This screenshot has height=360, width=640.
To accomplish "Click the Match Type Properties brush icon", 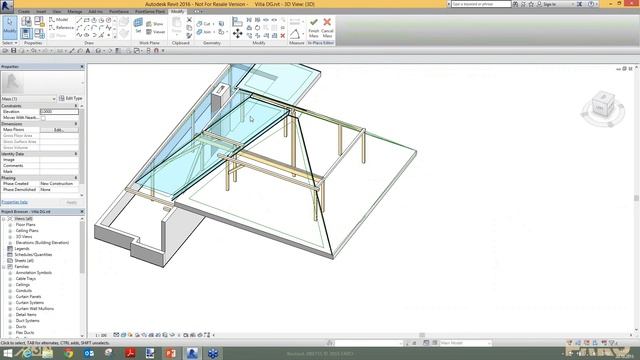I will (189, 36).
